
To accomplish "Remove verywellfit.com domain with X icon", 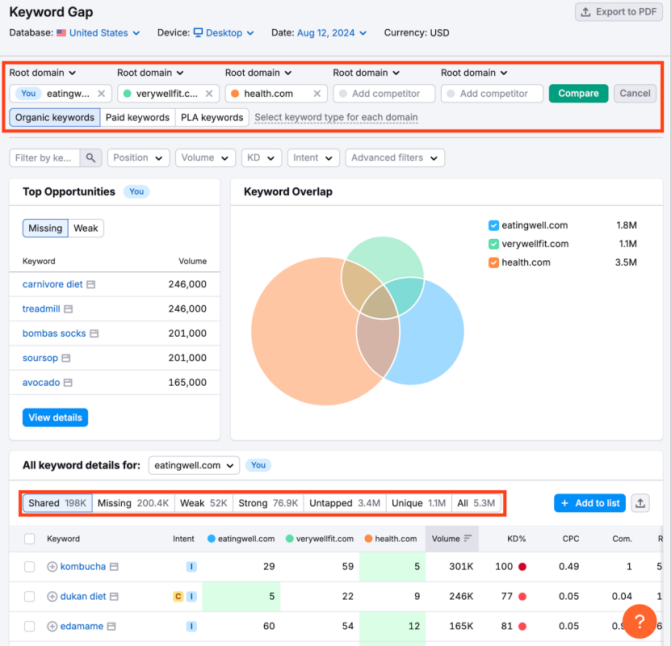I will (x=209, y=94).
